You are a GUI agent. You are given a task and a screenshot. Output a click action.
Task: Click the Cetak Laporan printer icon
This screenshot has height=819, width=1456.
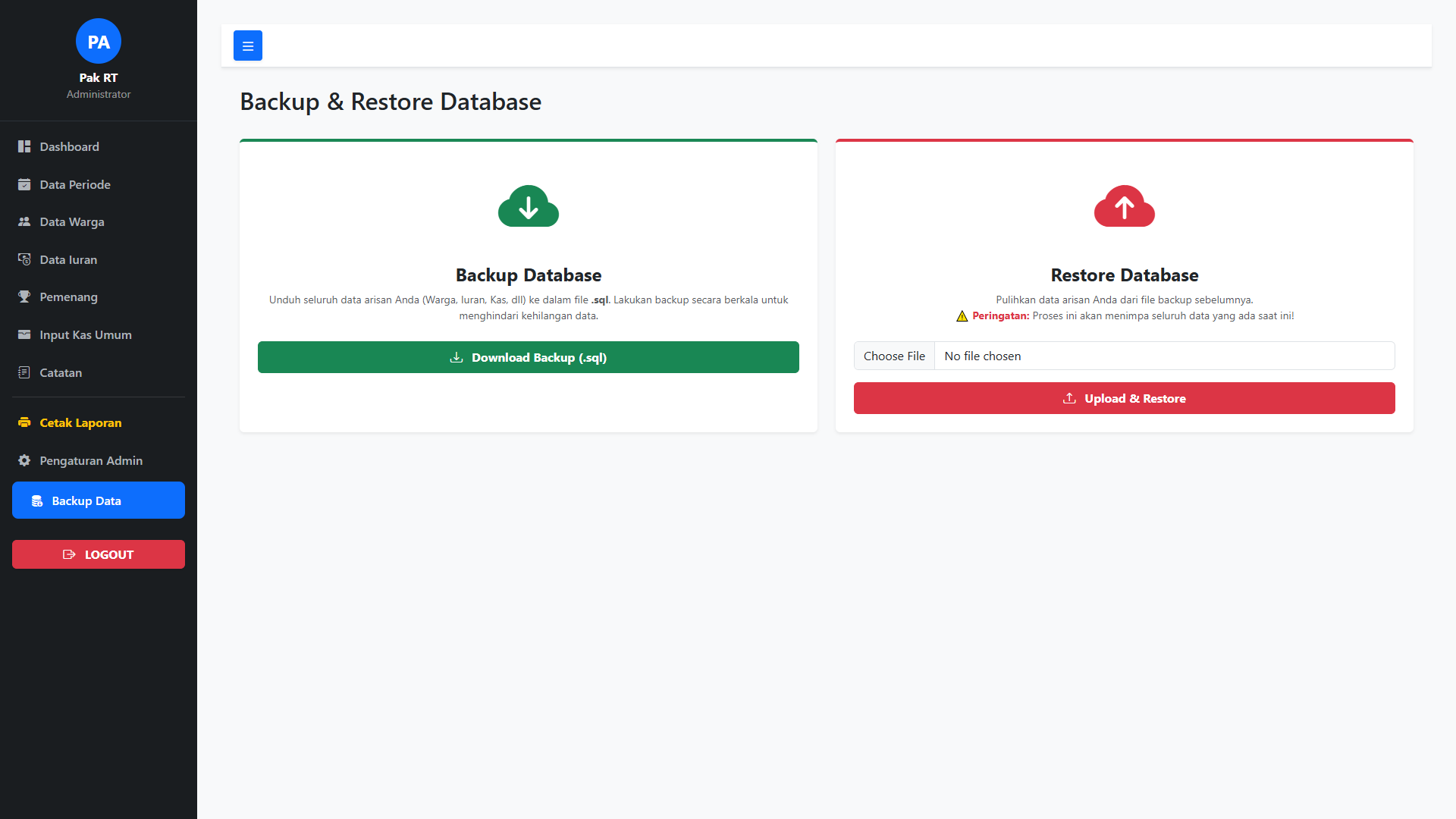click(24, 422)
